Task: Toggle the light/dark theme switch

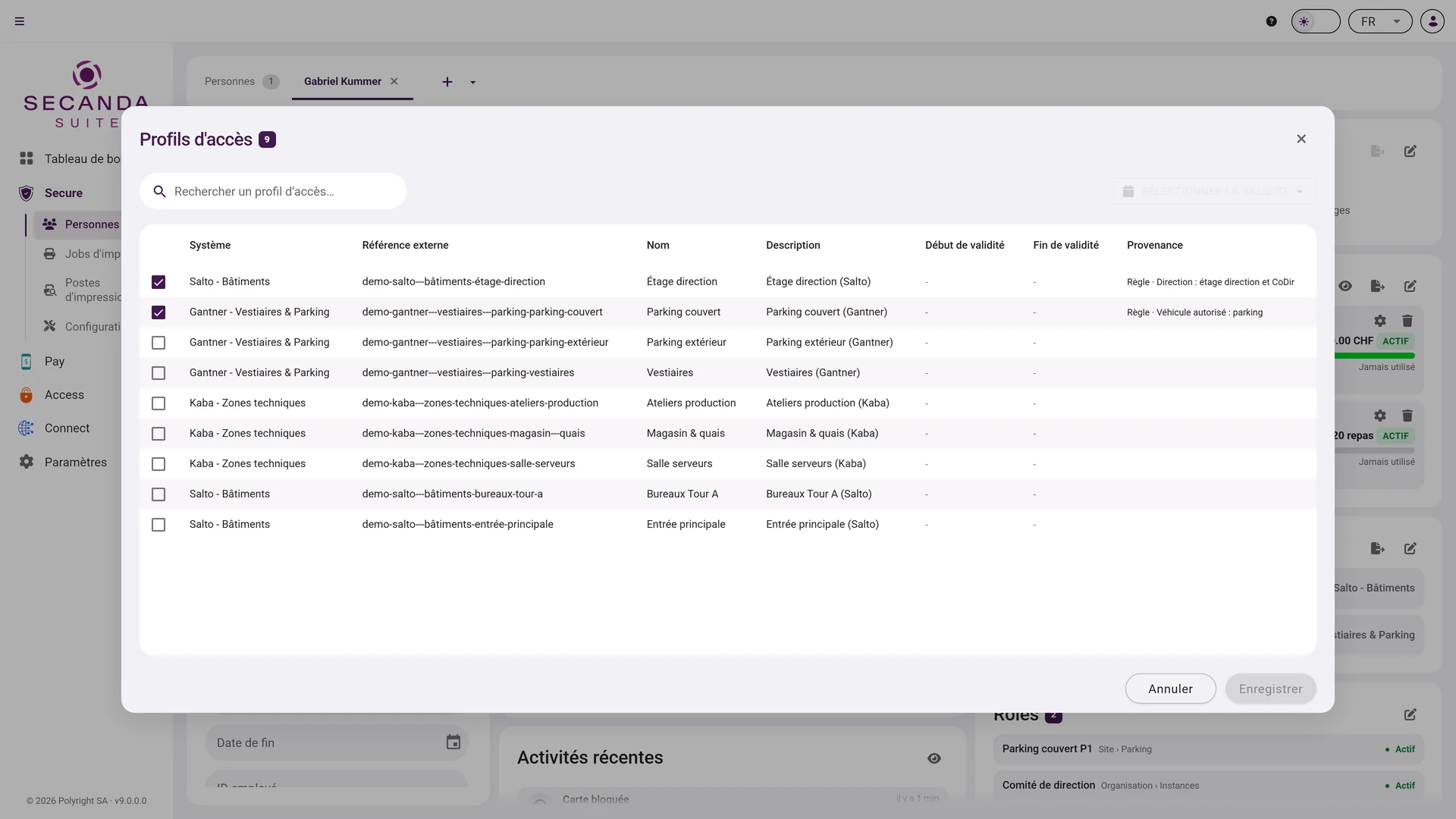Action: (x=1316, y=21)
